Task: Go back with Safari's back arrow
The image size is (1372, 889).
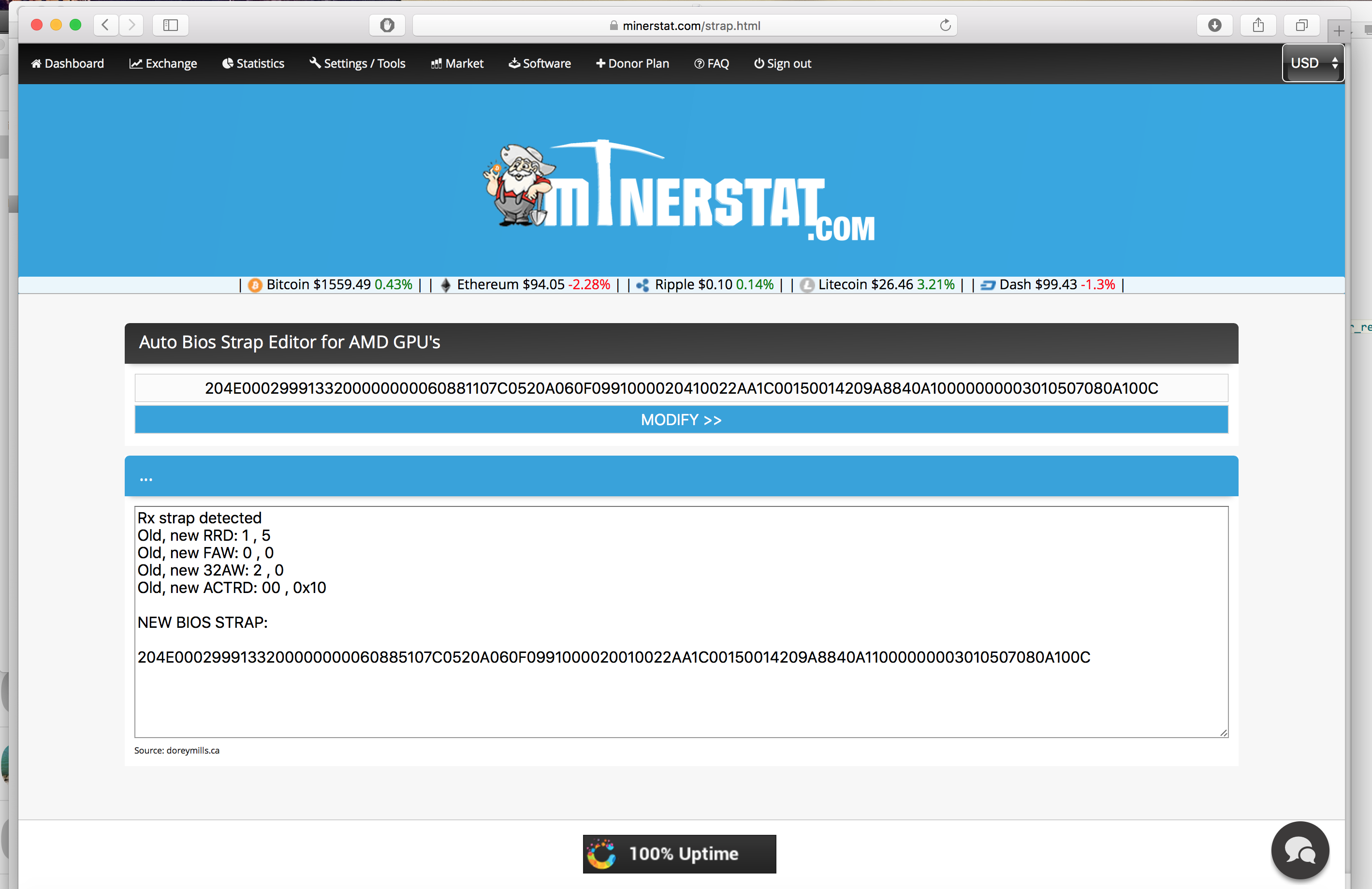Action: click(105, 25)
